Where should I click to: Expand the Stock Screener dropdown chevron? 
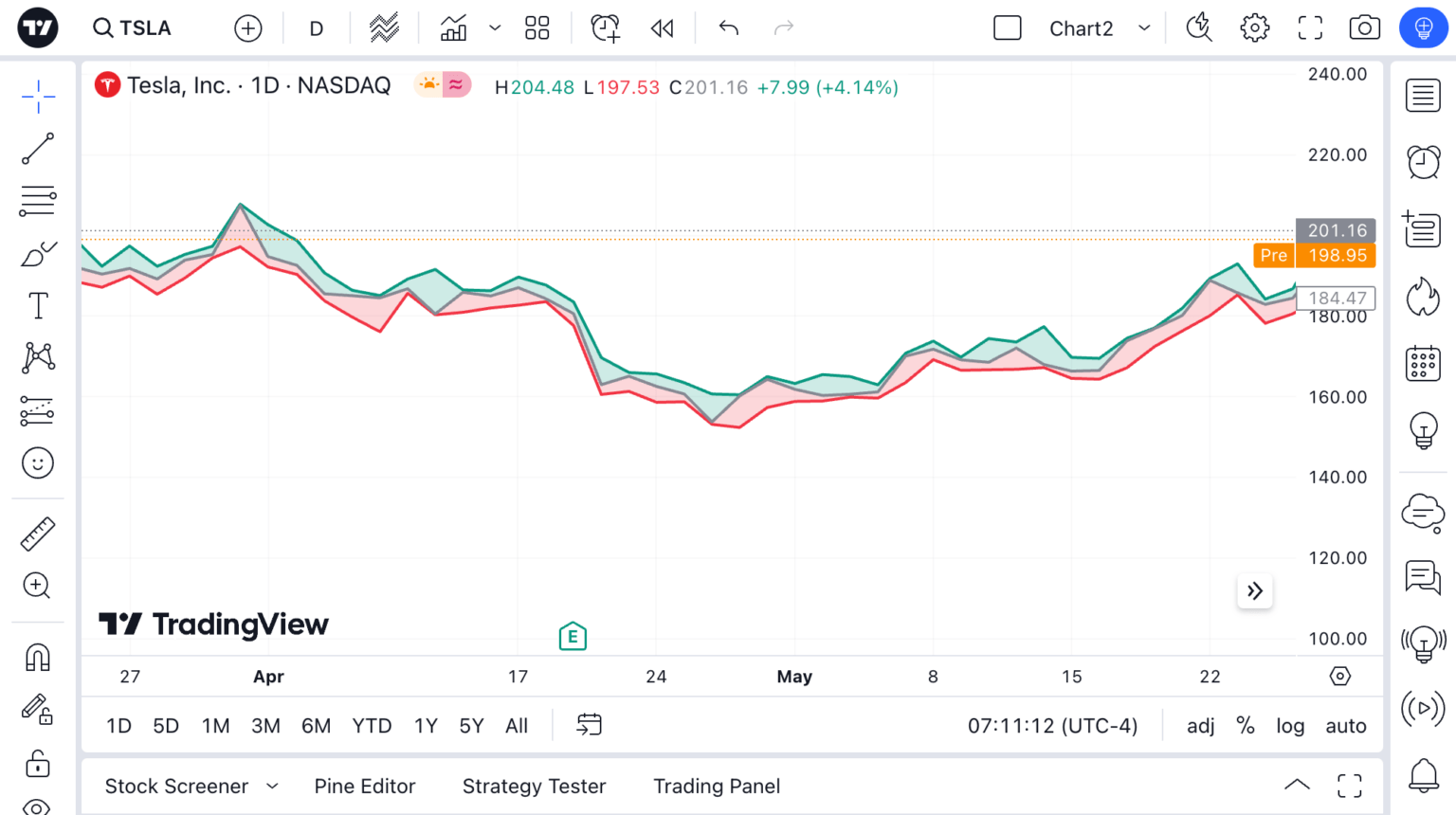(273, 786)
